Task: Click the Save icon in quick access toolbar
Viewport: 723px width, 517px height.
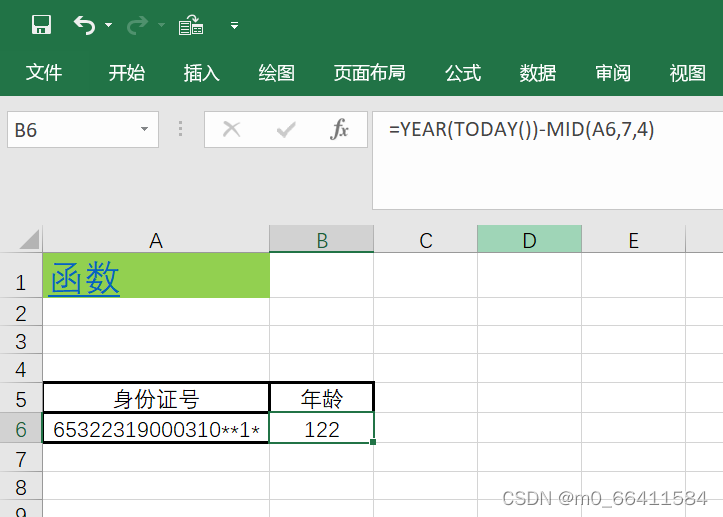Action: pyautogui.click(x=41, y=24)
